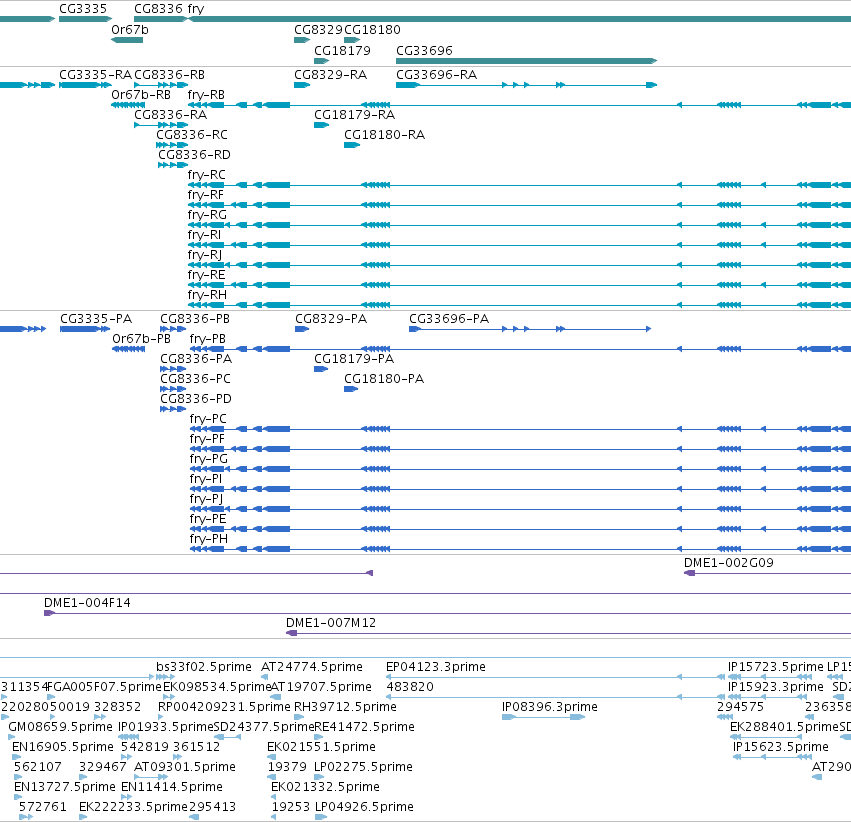Click the Or67b-PB protein label
This screenshot has width=851, height=822.
click(x=142, y=339)
